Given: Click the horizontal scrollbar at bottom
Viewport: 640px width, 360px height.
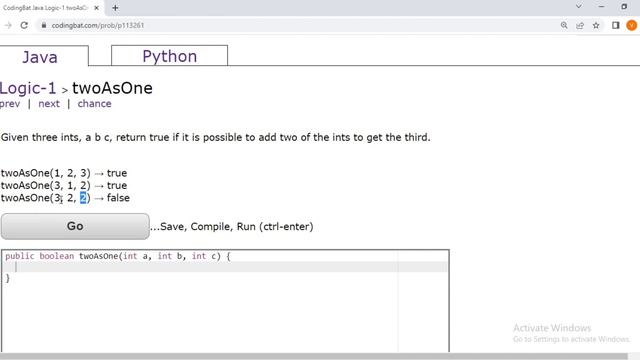Looking at the screenshot, I should click(x=313, y=356).
